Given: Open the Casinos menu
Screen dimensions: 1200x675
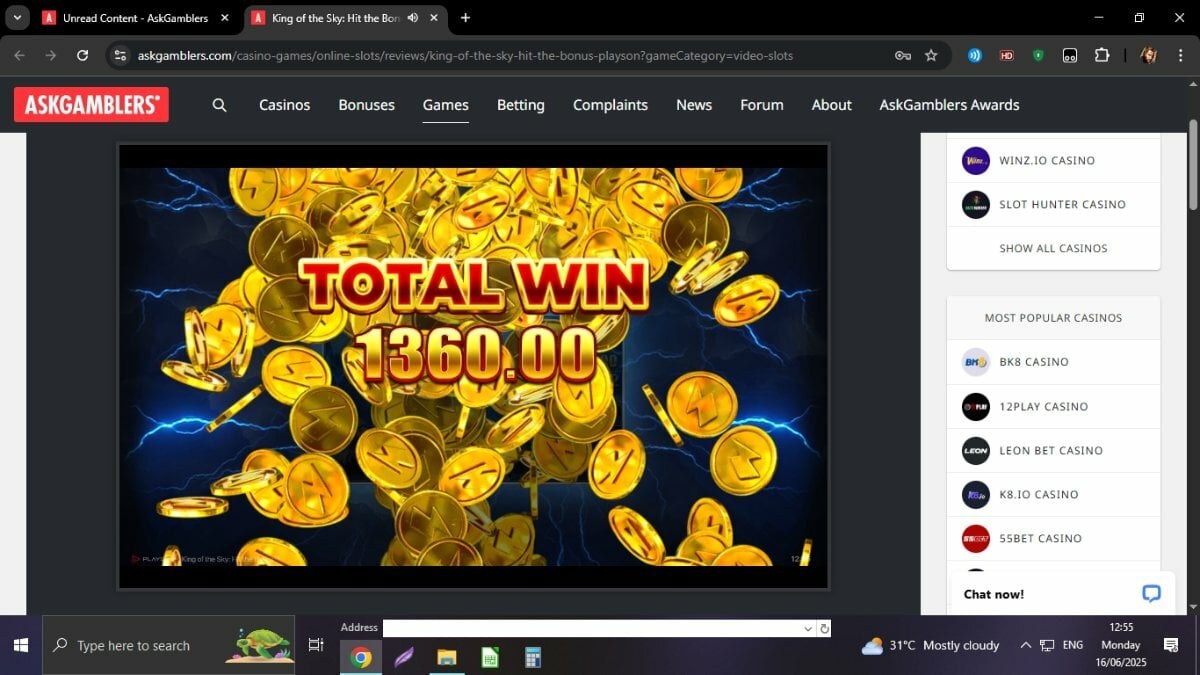Looking at the screenshot, I should (284, 105).
